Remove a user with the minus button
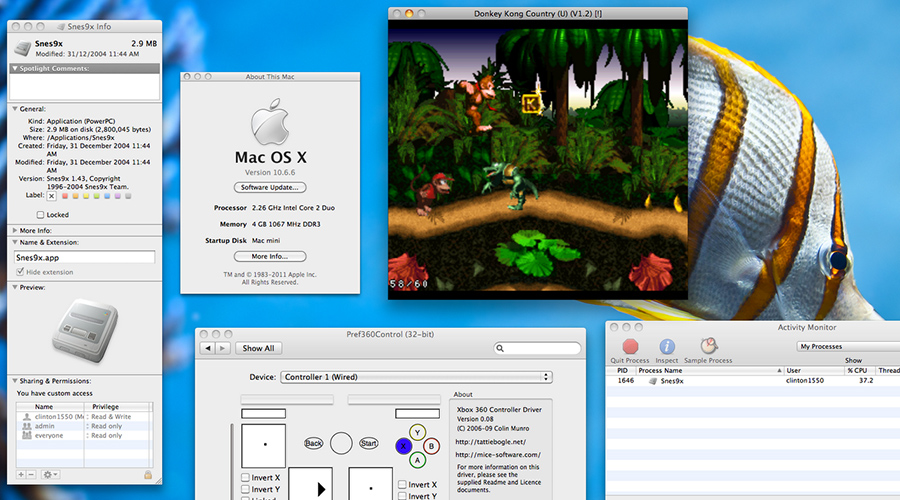This screenshot has height=500, width=900. [x=31, y=475]
